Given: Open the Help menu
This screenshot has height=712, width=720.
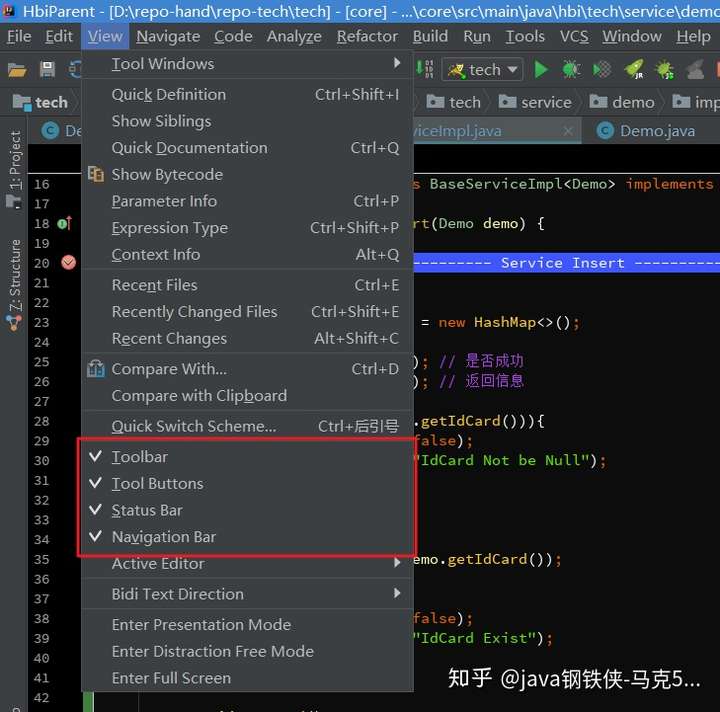Looking at the screenshot, I should click(x=693, y=36).
